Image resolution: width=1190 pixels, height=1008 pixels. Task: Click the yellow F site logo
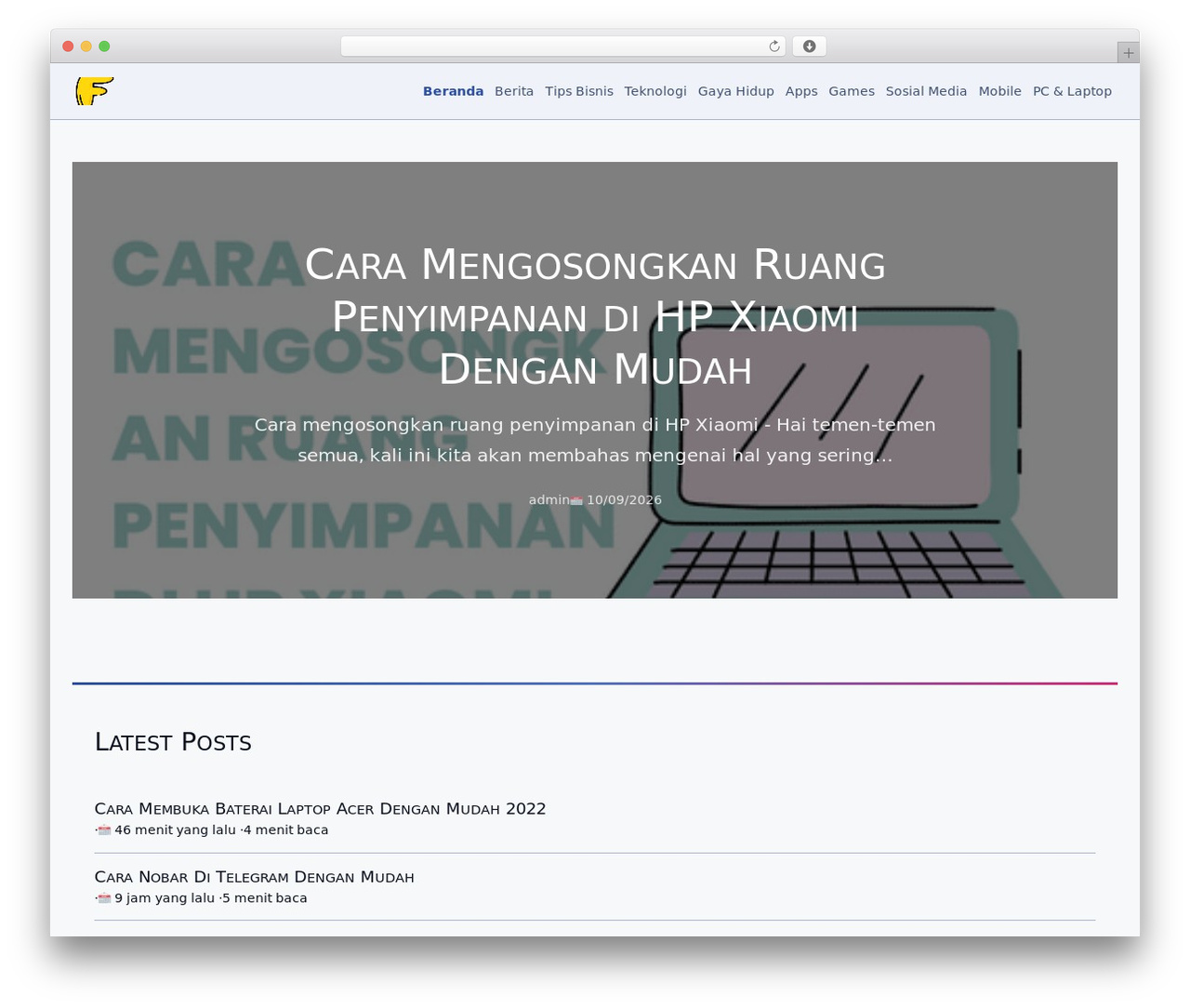pos(95,91)
